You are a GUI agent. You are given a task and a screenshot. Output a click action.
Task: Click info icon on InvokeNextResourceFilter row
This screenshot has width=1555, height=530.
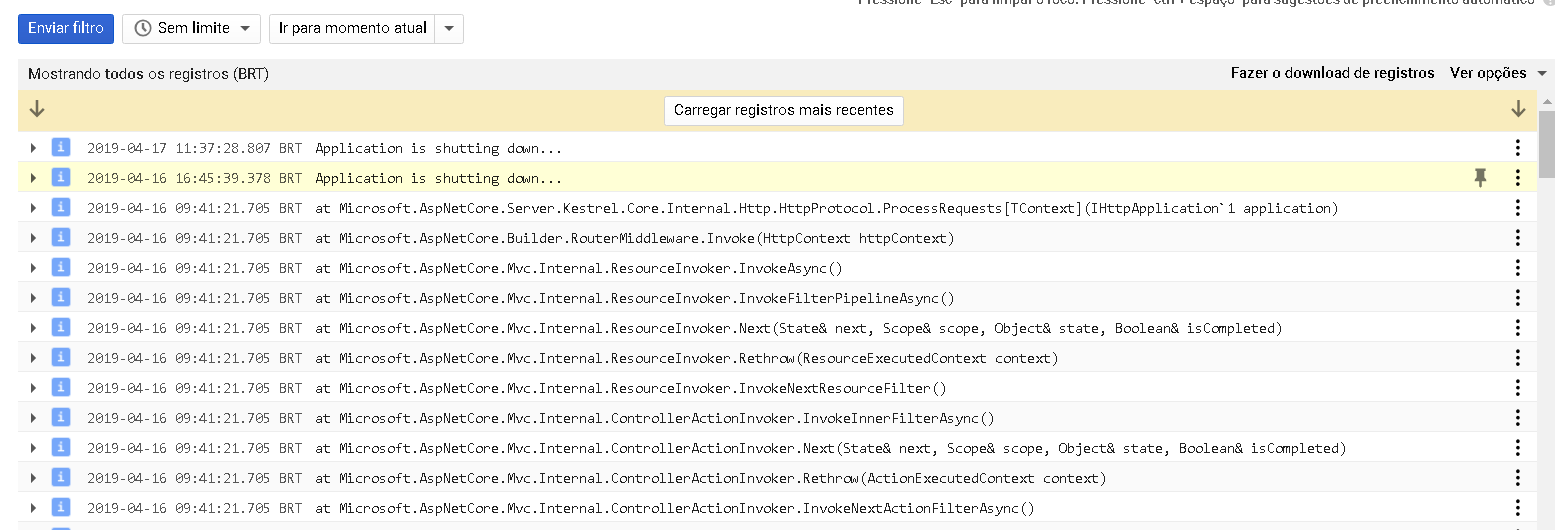click(61, 387)
